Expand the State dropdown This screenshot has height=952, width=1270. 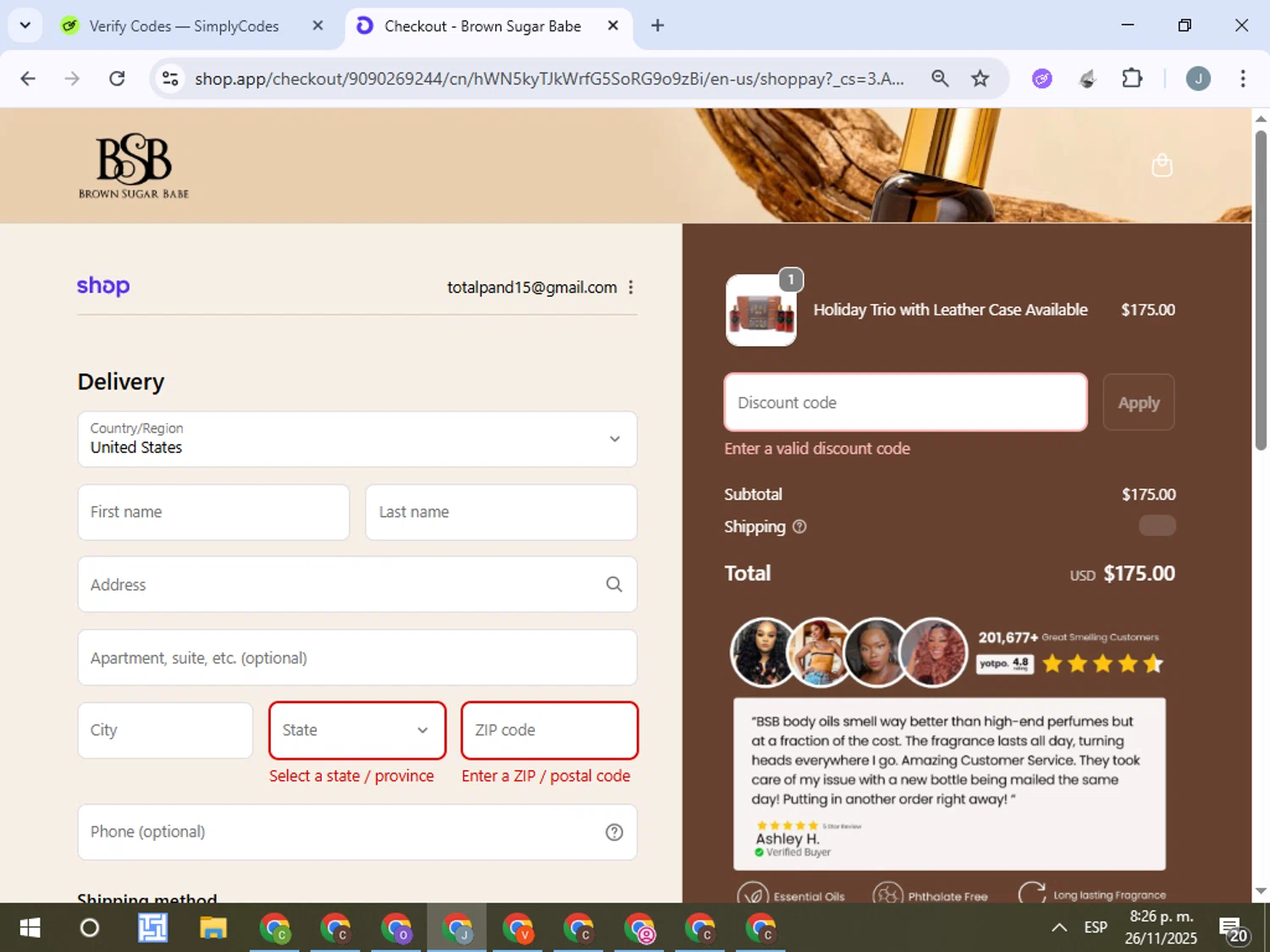point(357,730)
